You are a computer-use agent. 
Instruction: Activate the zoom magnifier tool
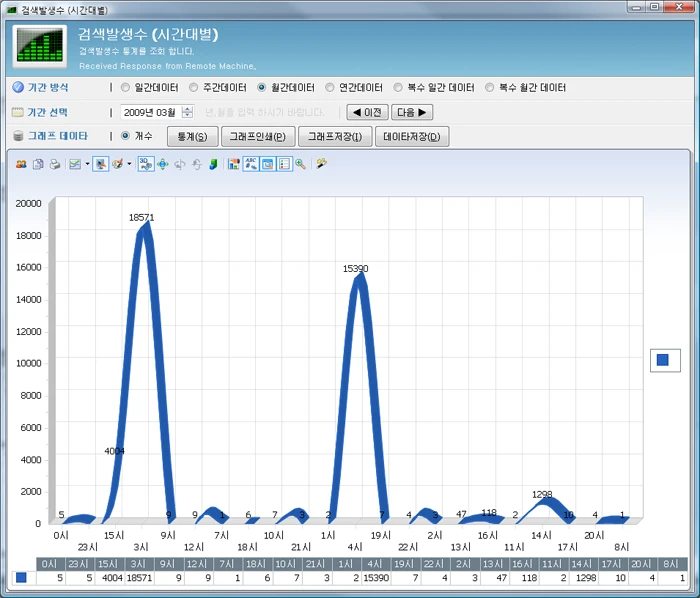[300, 164]
